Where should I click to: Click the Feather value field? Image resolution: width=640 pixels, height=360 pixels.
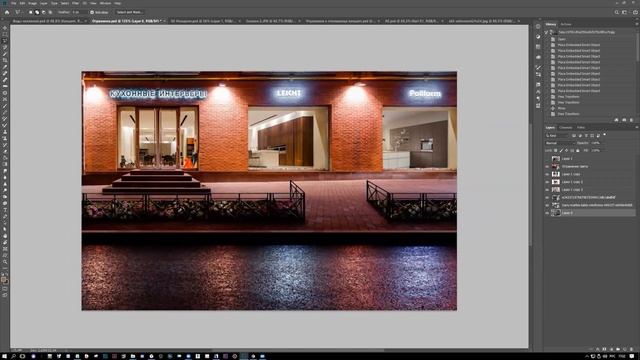click(80, 12)
